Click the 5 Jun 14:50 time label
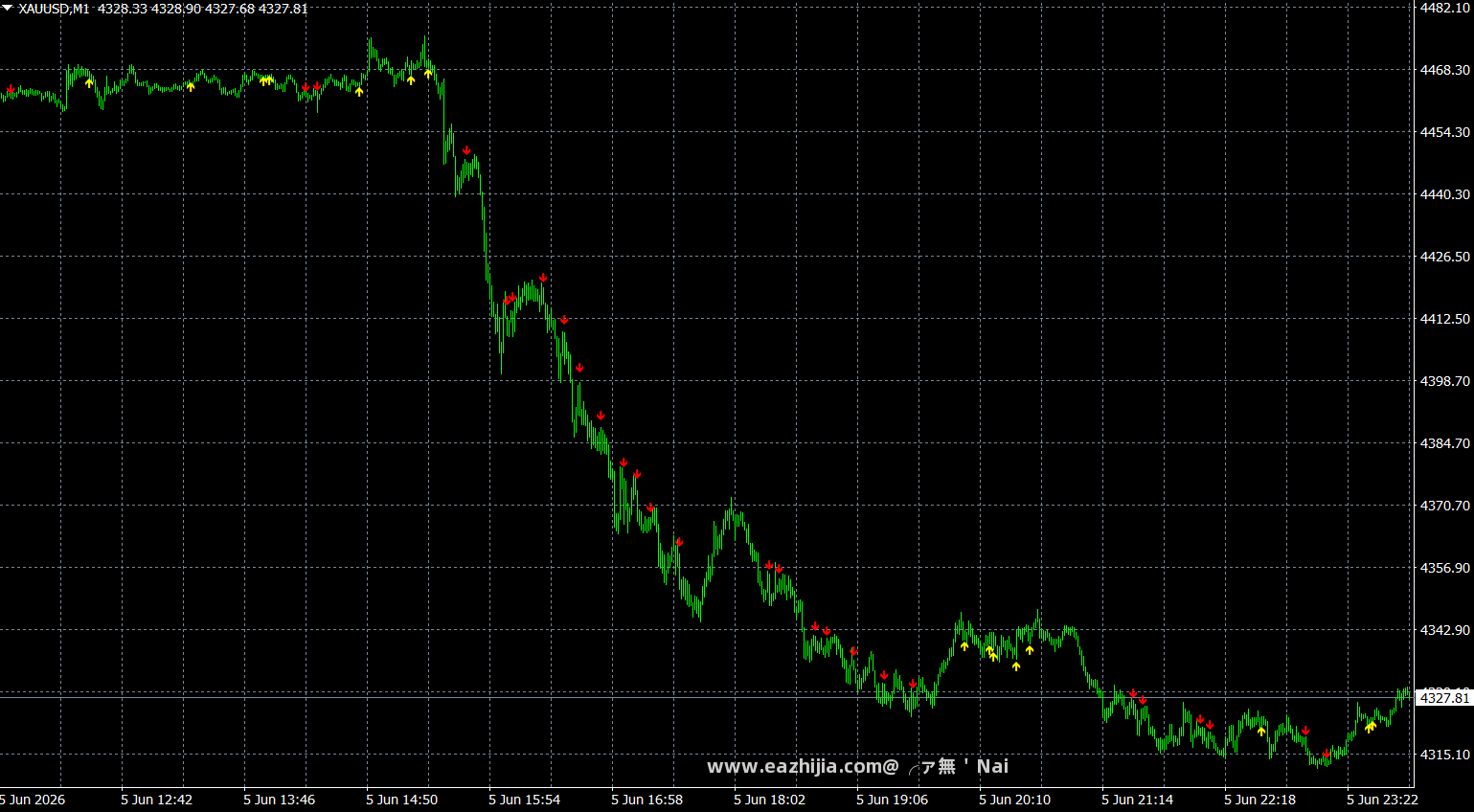The image size is (1474, 812). pyautogui.click(x=401, y=800)
